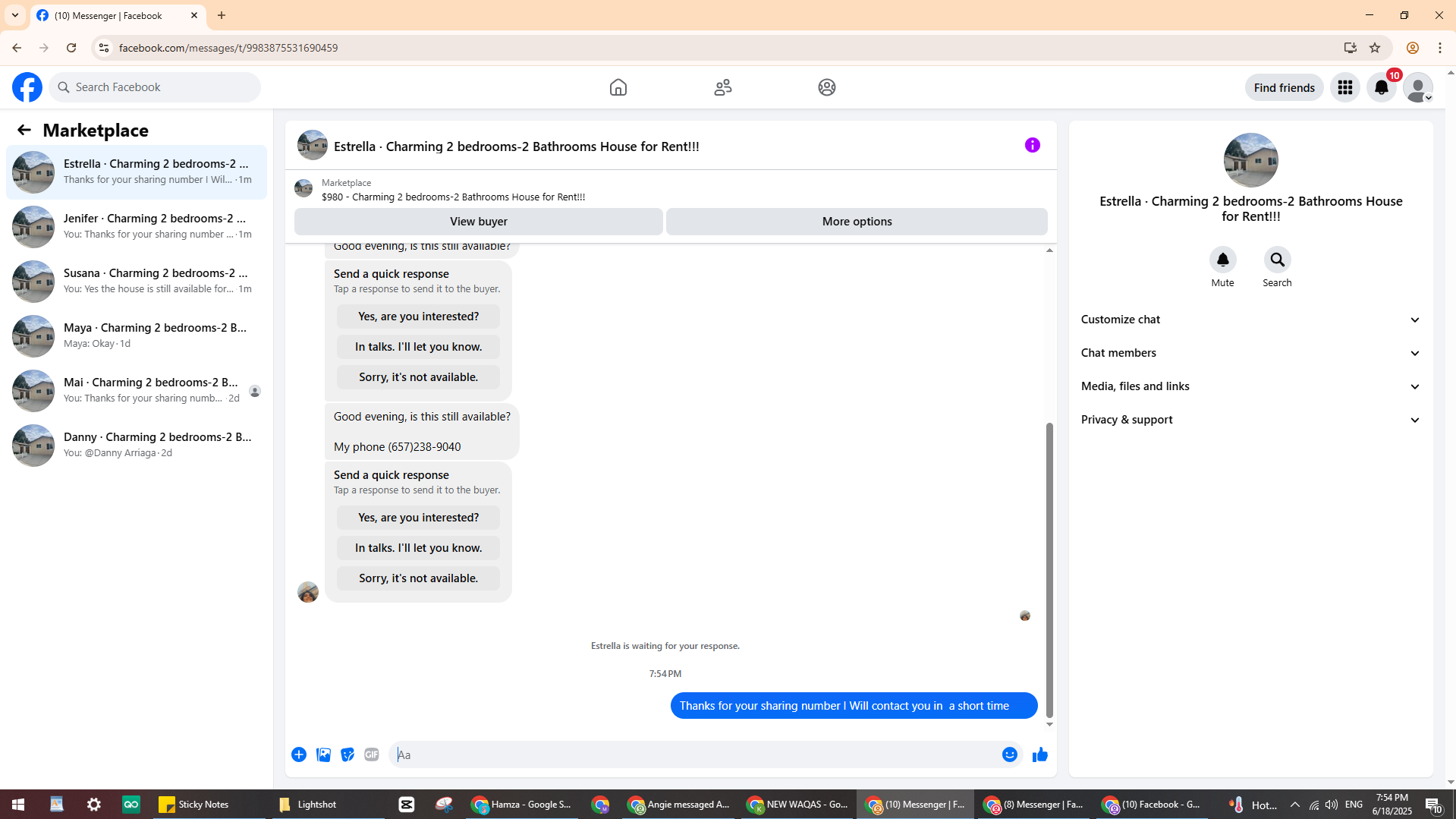
Task: Send upper 'Yes, are you interested?' quick reply
Action: point(419,317)
